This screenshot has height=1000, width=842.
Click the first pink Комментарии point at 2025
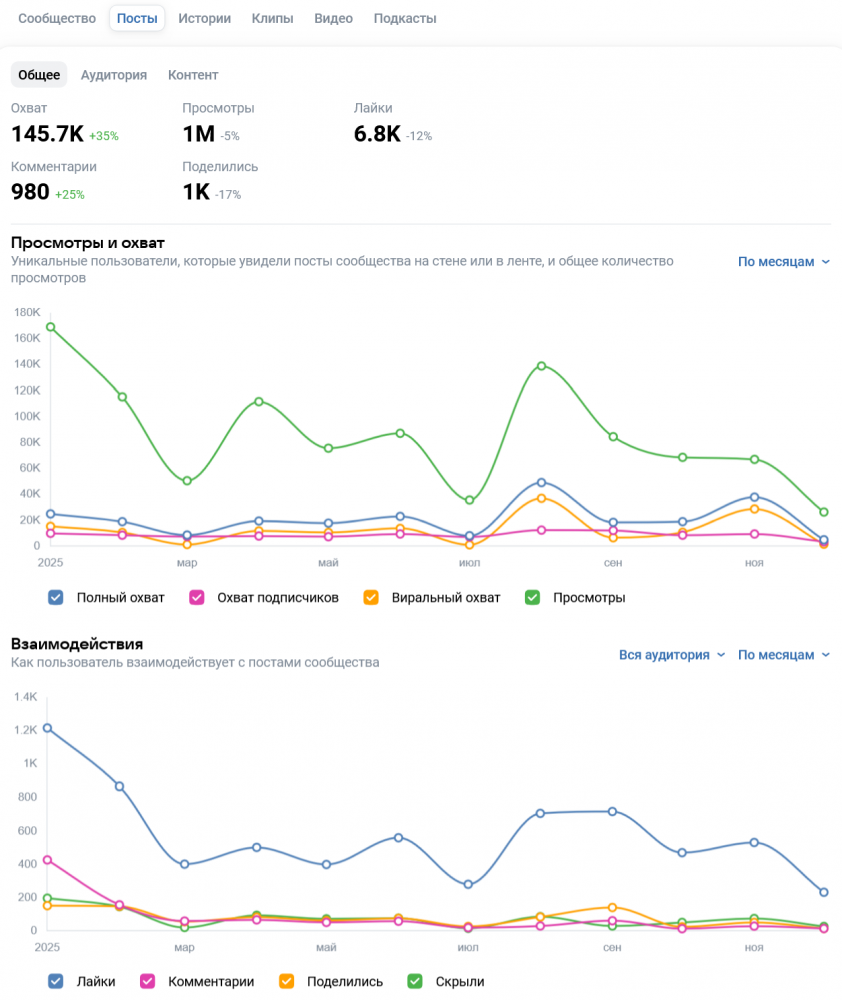tap(47, 860)
